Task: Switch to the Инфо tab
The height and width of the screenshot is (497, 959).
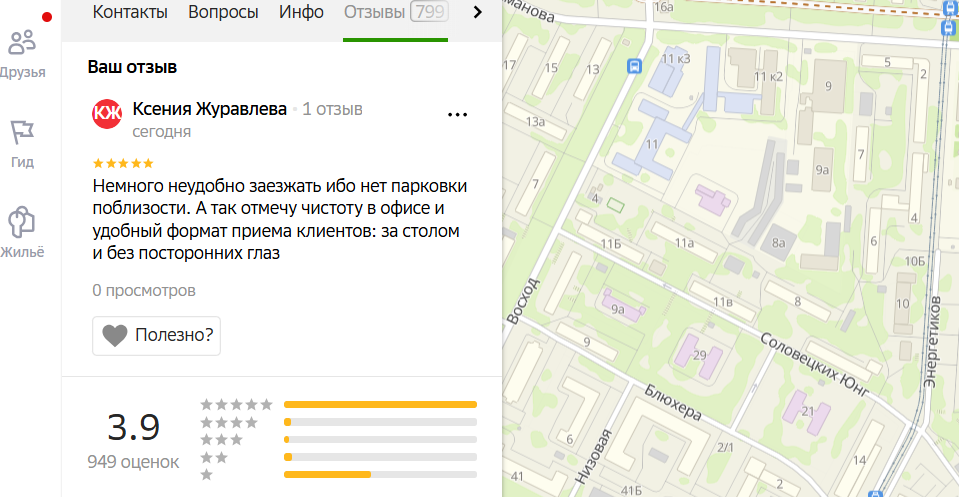Action: pos(301,12)
